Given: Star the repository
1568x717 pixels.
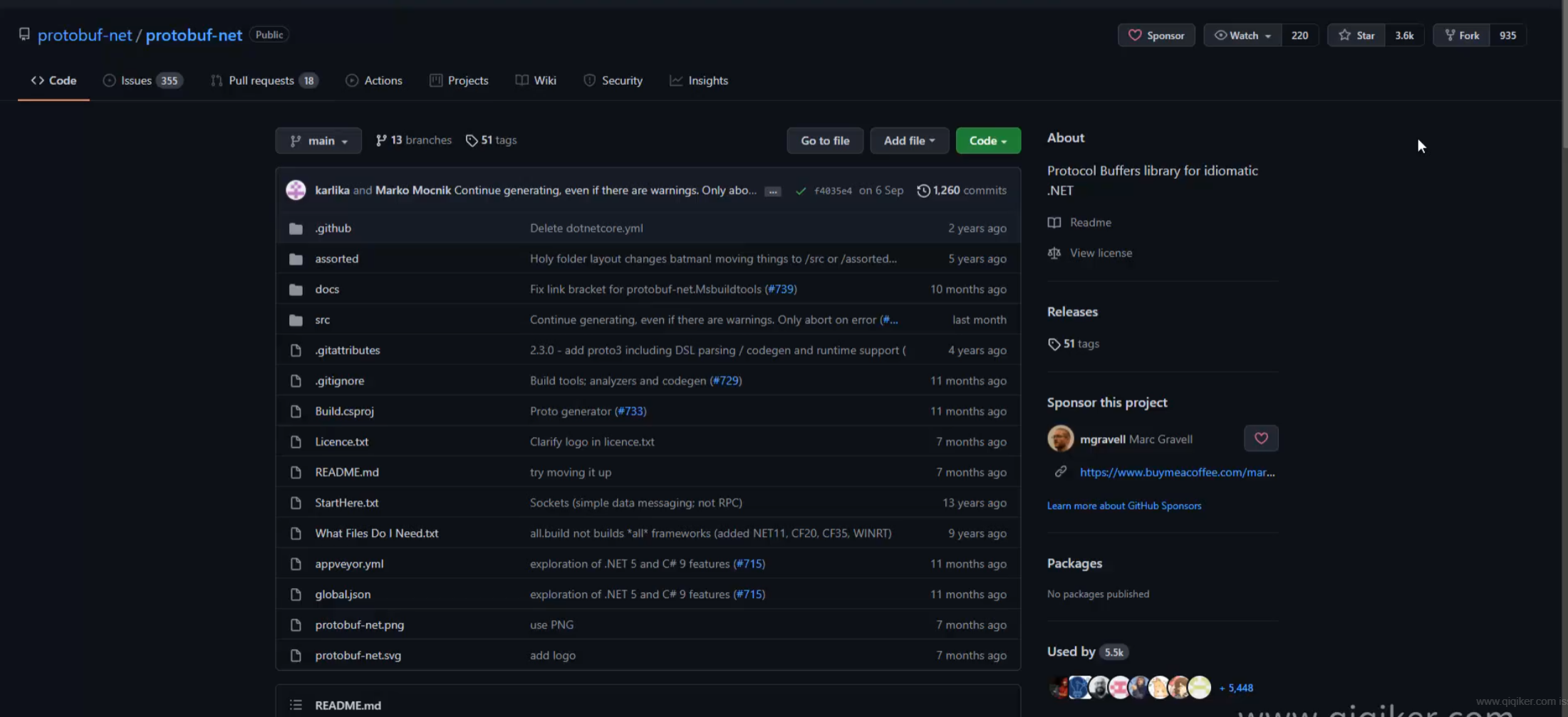Looking at the screenshot, I should (1356, 35).
